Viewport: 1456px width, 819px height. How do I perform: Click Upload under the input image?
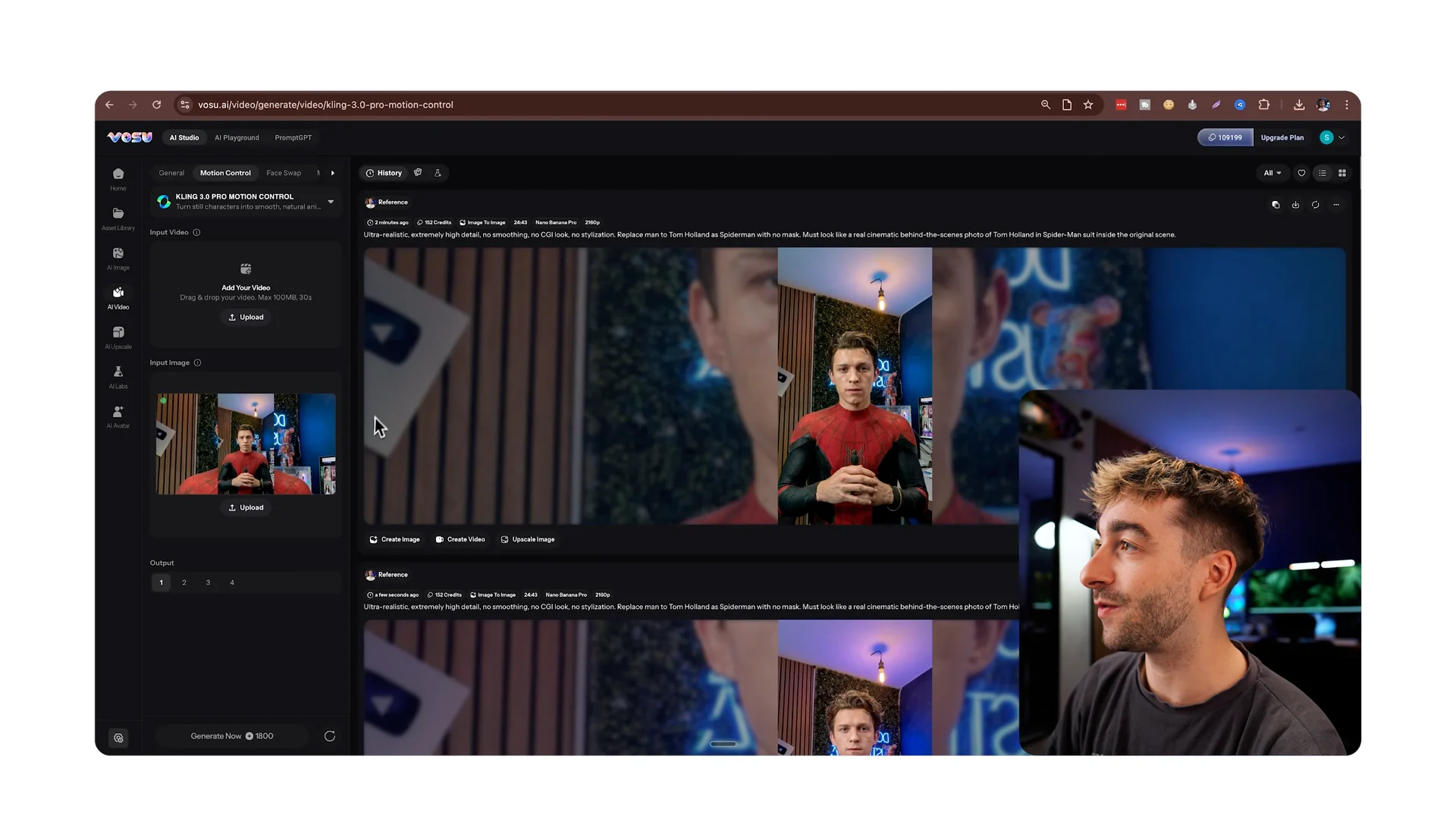pyautogui.click(x=246, y=508)
